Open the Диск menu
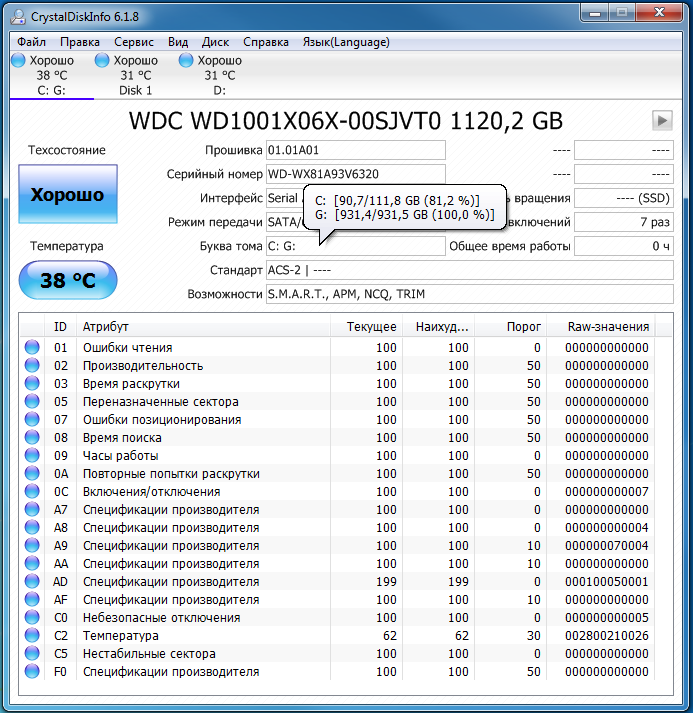 215,42
